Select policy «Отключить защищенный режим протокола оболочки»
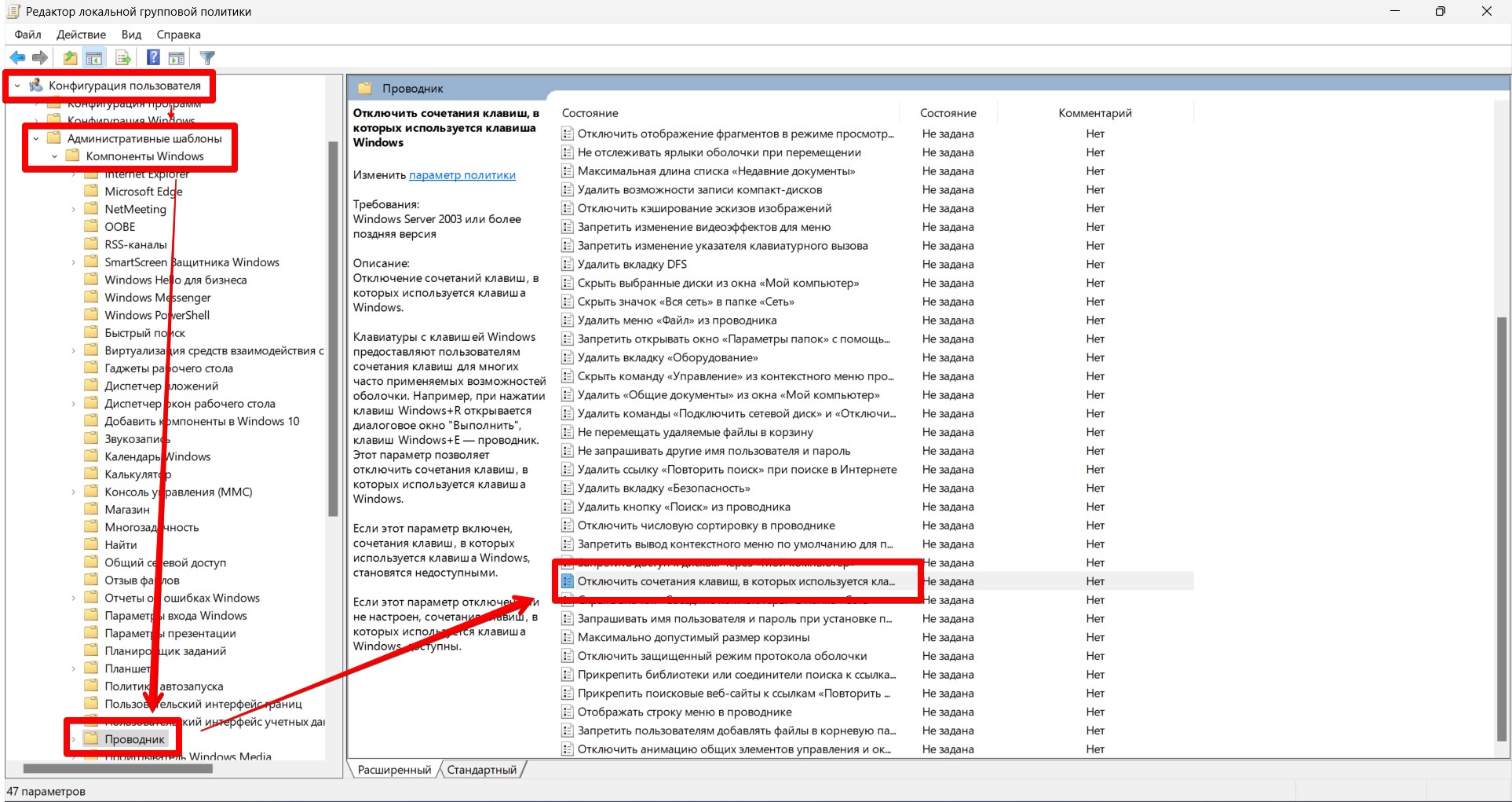Screen dimensions: 1512x802 coord(721,656)
